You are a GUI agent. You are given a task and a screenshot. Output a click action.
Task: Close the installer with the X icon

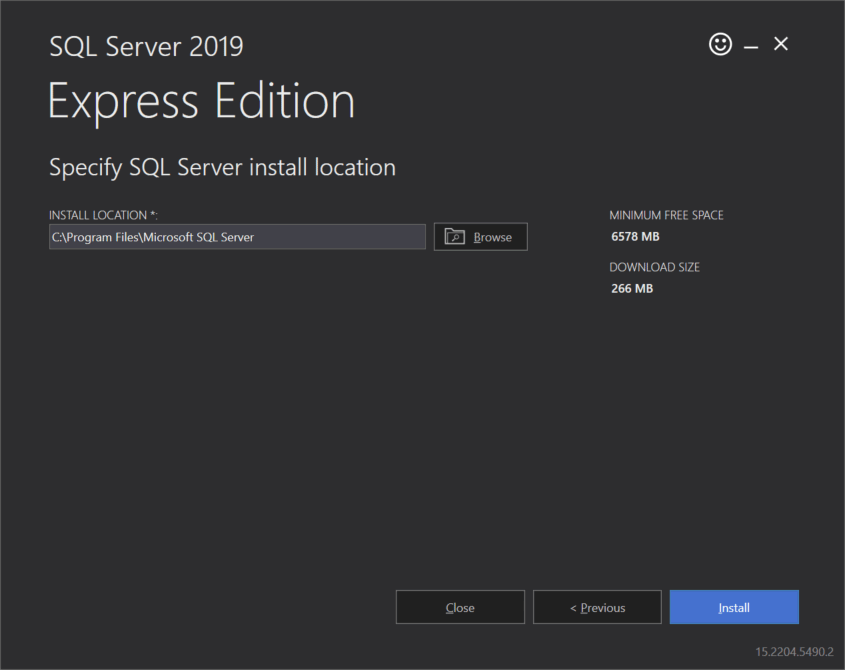[781, 44]
